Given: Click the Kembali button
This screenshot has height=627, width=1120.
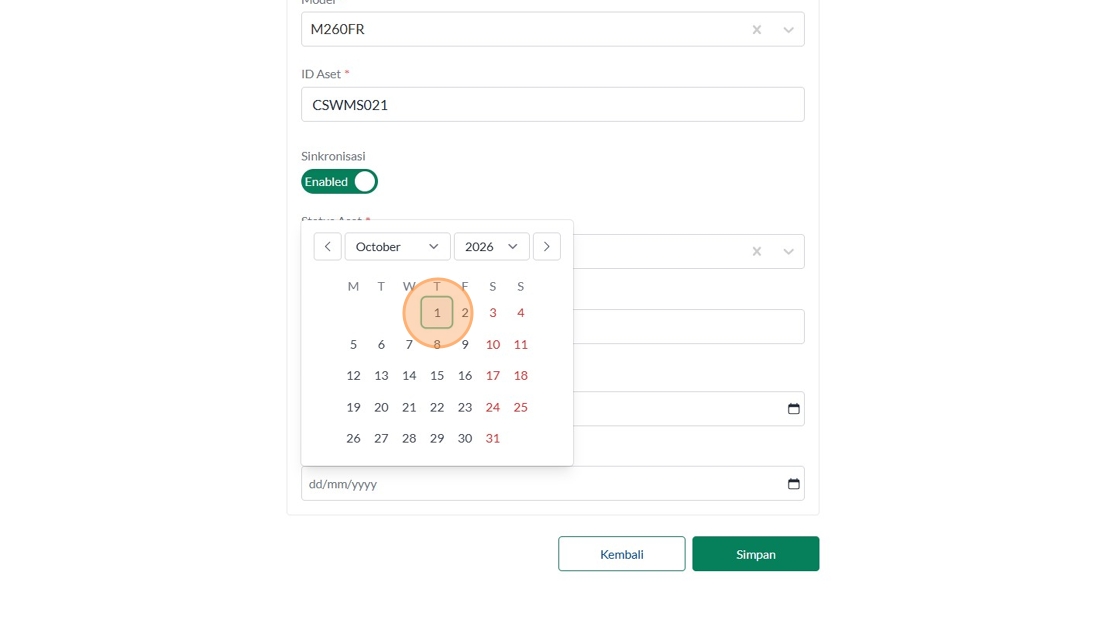Looking at the screenshot, I should click(621, 554).
